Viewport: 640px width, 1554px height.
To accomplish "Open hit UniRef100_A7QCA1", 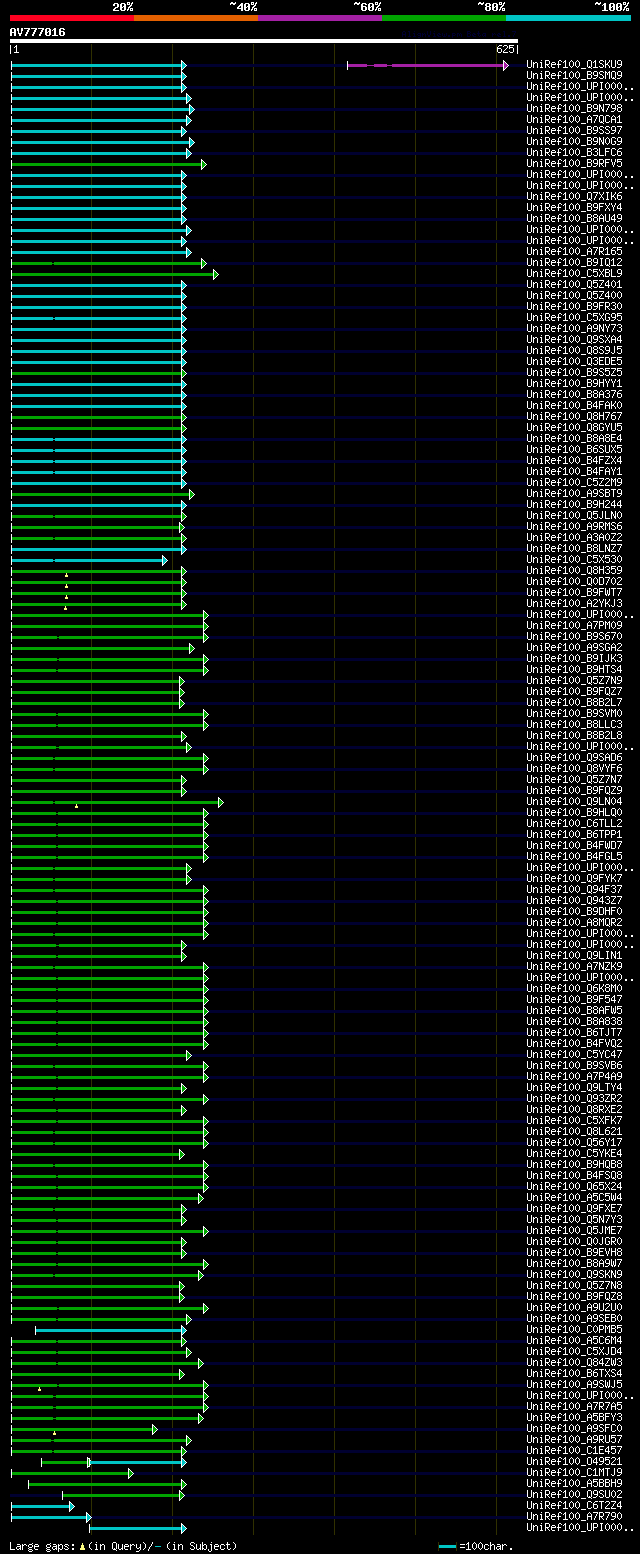I will click(x=574, y=119).
